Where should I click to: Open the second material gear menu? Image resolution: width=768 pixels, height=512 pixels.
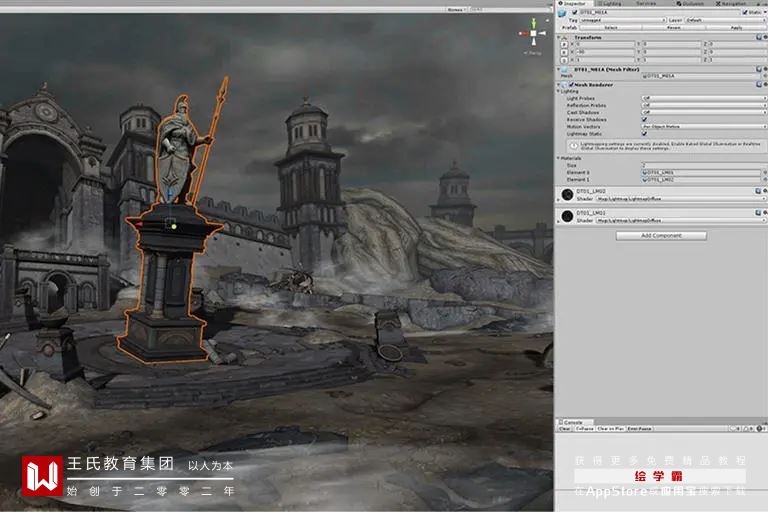[x=765, y=213]
